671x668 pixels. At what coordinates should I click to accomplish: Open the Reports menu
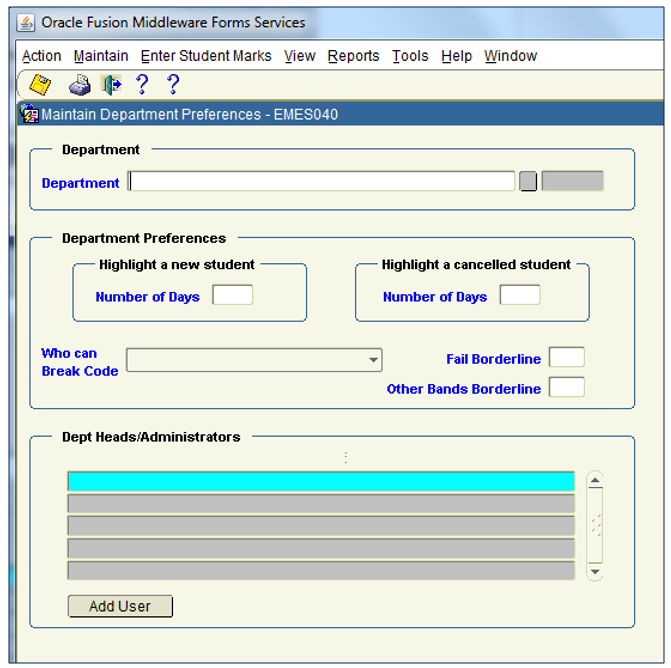pos(353,56)
